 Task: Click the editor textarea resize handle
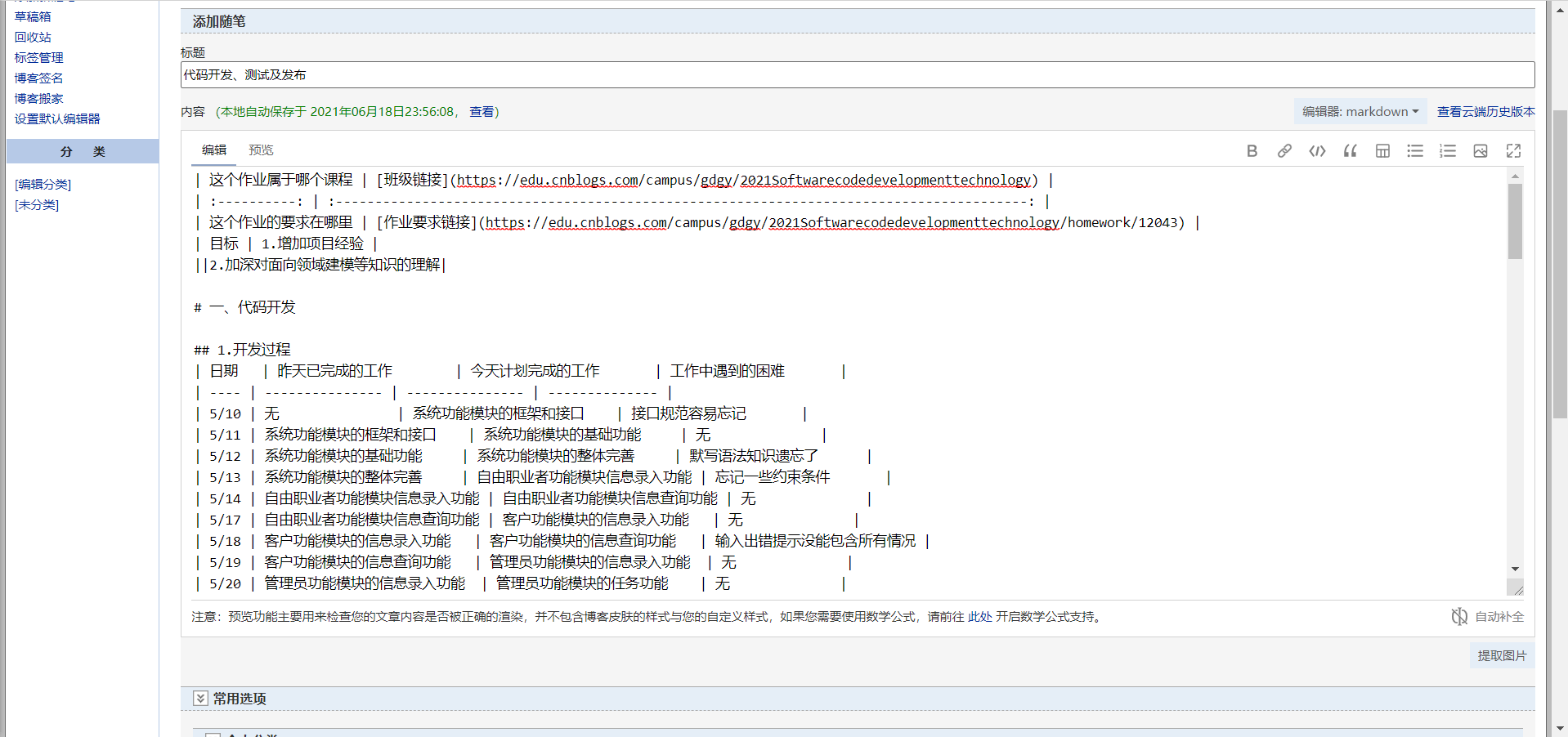coord(1516,588)
